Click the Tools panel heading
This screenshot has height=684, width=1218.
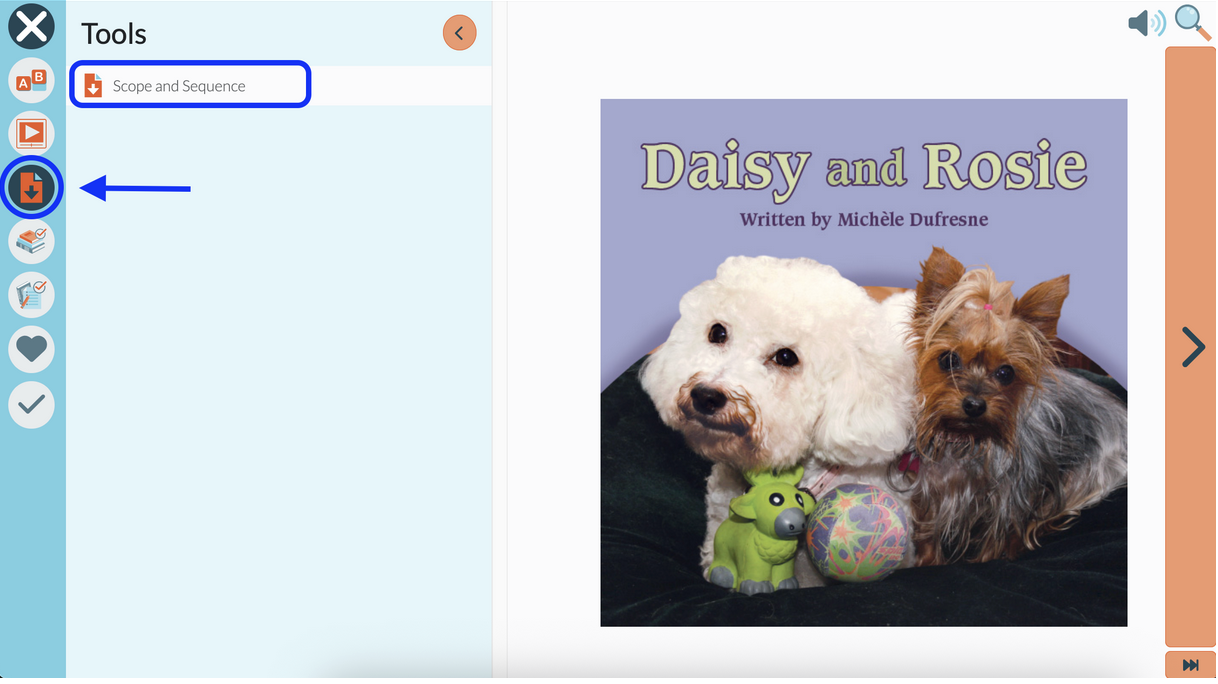click(114, 34)
